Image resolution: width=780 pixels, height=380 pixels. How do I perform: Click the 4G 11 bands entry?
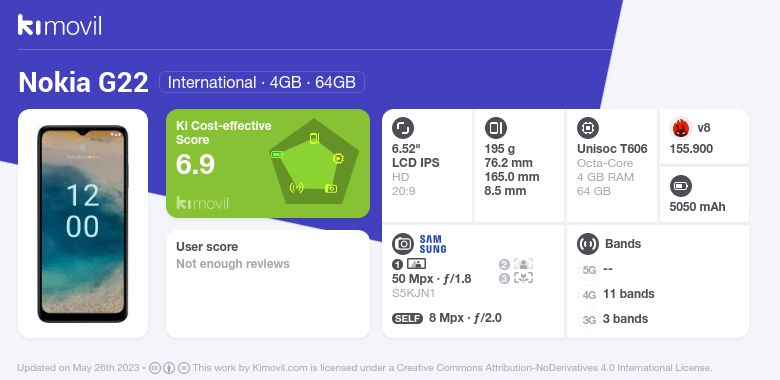(x=617, y=294)
